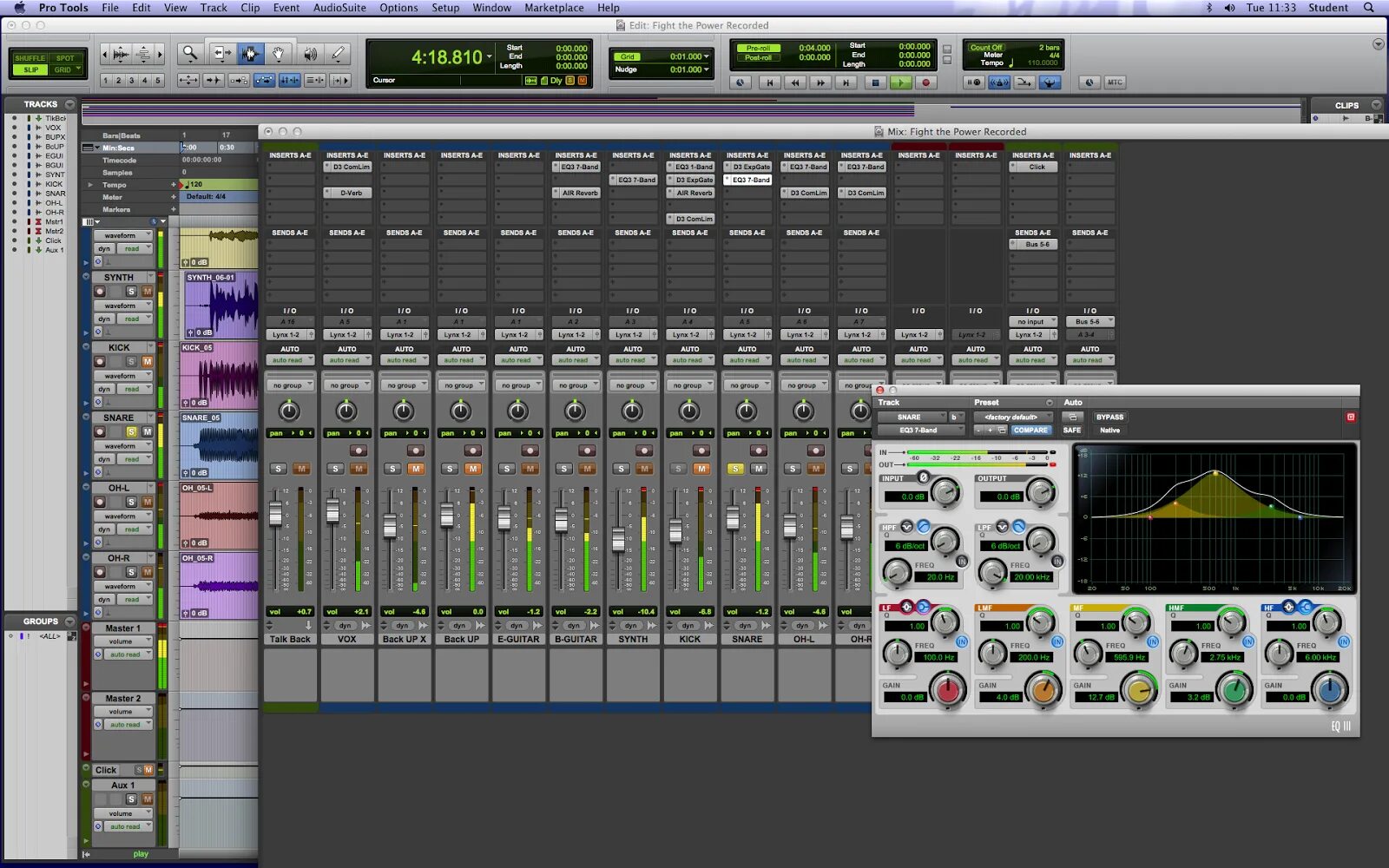Select the Pencil tool
Viewport: 1389px width, 868px height.
tap(339, 52)
